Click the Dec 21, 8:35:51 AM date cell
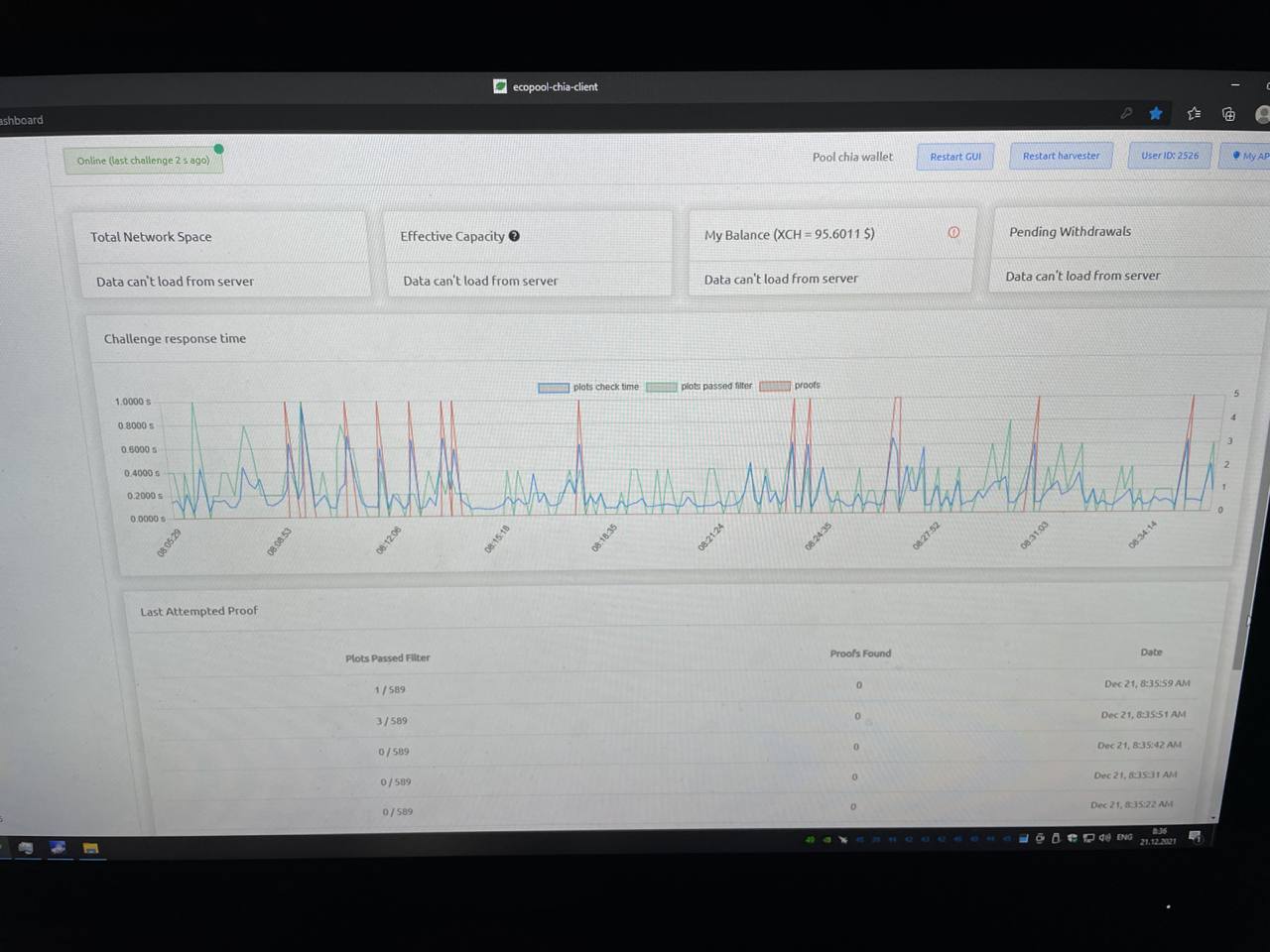This screenshot has height=952, width=1270. 1143,714
